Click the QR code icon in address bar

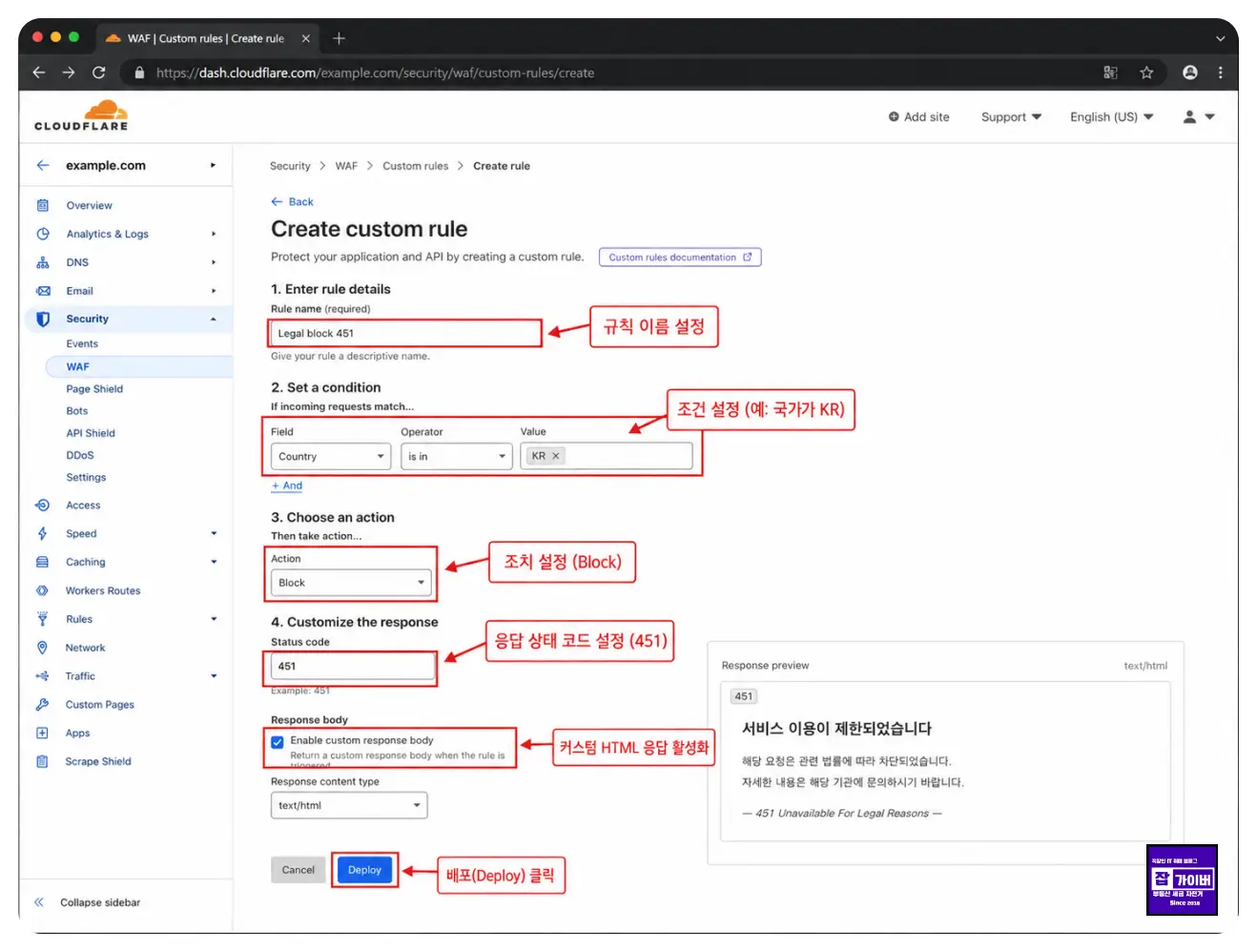point(1110,72)
